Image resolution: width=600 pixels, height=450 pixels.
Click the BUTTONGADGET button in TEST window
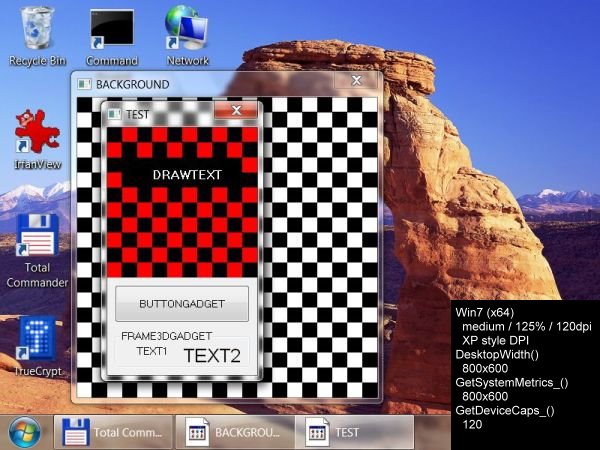(x=182, y=304)
